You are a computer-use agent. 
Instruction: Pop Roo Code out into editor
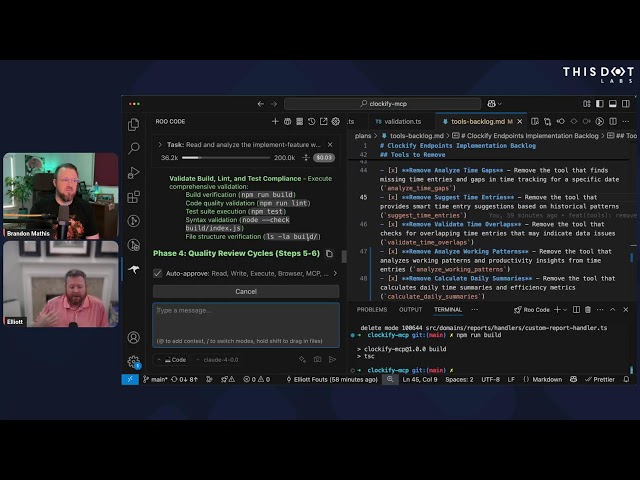point(324,122)
